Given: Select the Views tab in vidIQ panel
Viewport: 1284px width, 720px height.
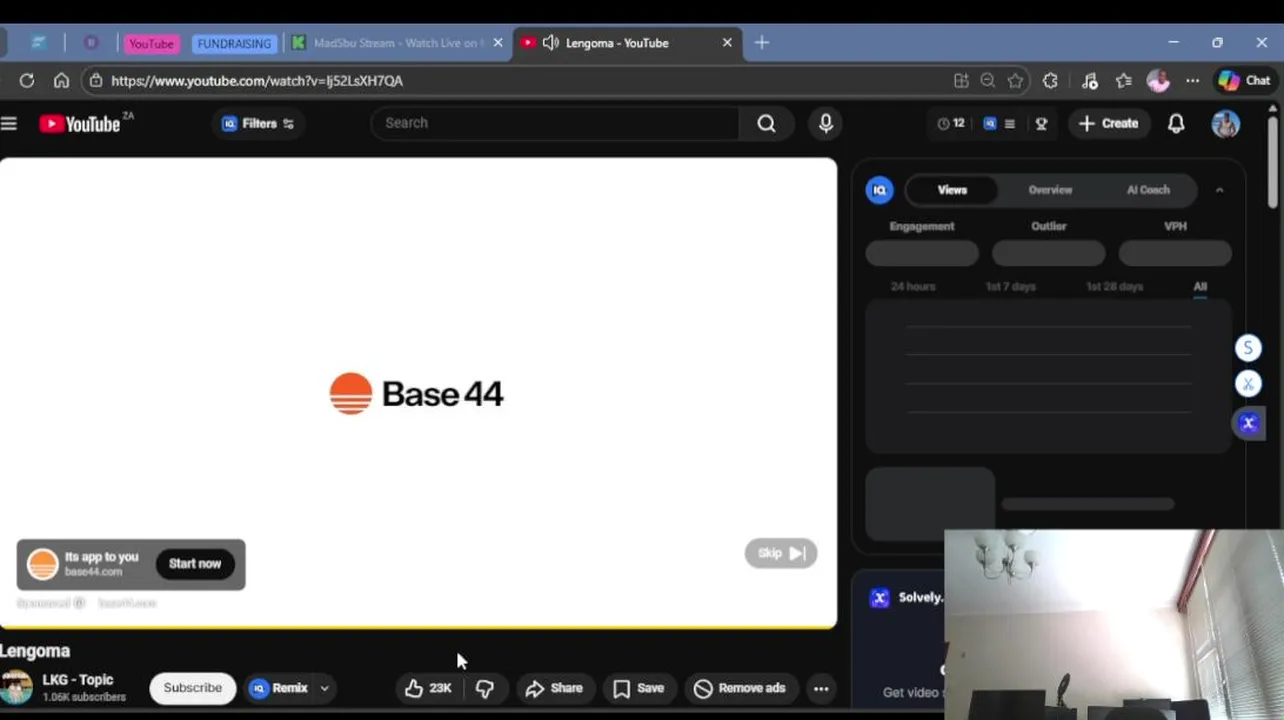Looking at the screenshot, I should pyautogui.click(x=952, y=190).
